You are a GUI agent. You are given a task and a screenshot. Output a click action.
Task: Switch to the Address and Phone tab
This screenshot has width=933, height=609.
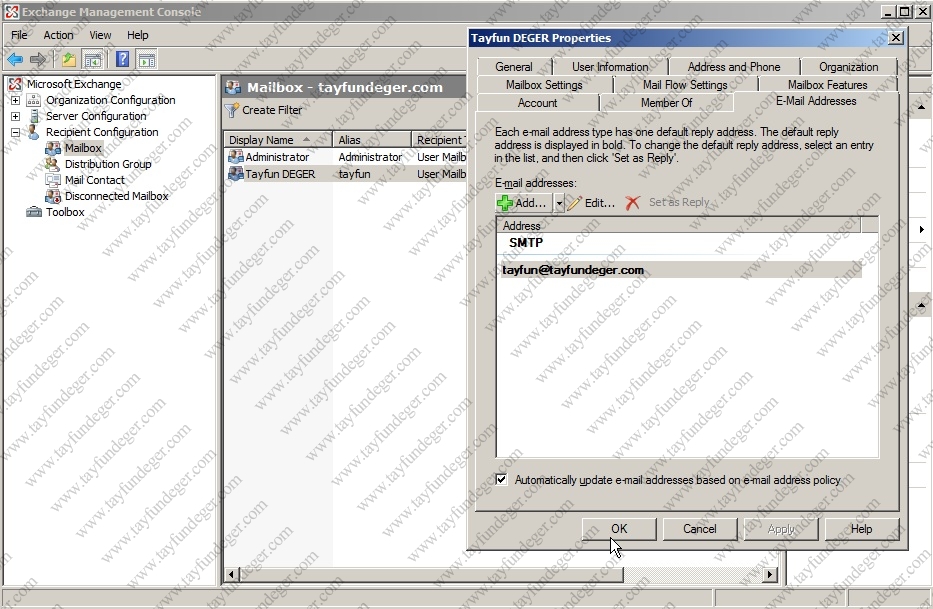click(x=734, y=67)
